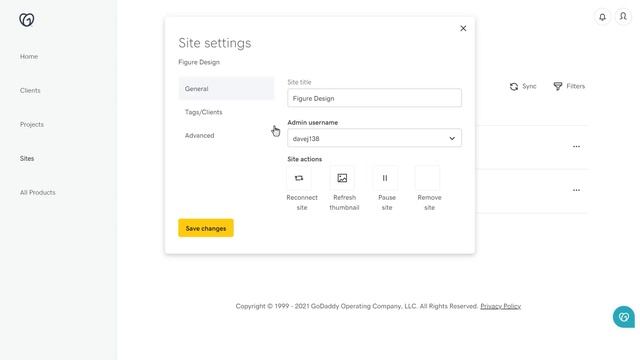This screenshot has width=640, height=360.
Task: Open Sites in sidebar
Action: 27,158
